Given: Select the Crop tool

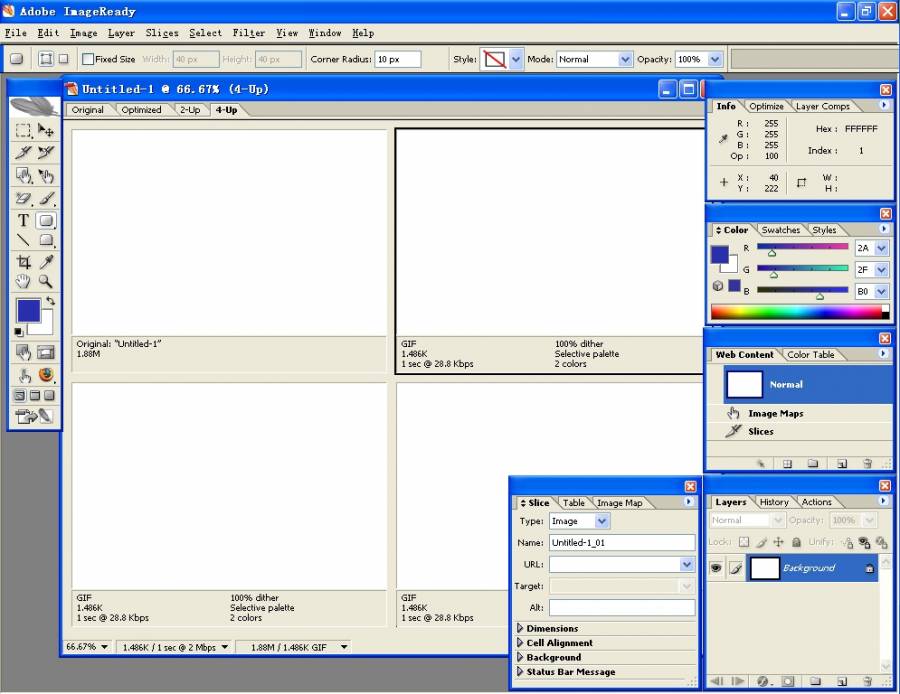Looking at the screenshot, I should click(23, 262).
